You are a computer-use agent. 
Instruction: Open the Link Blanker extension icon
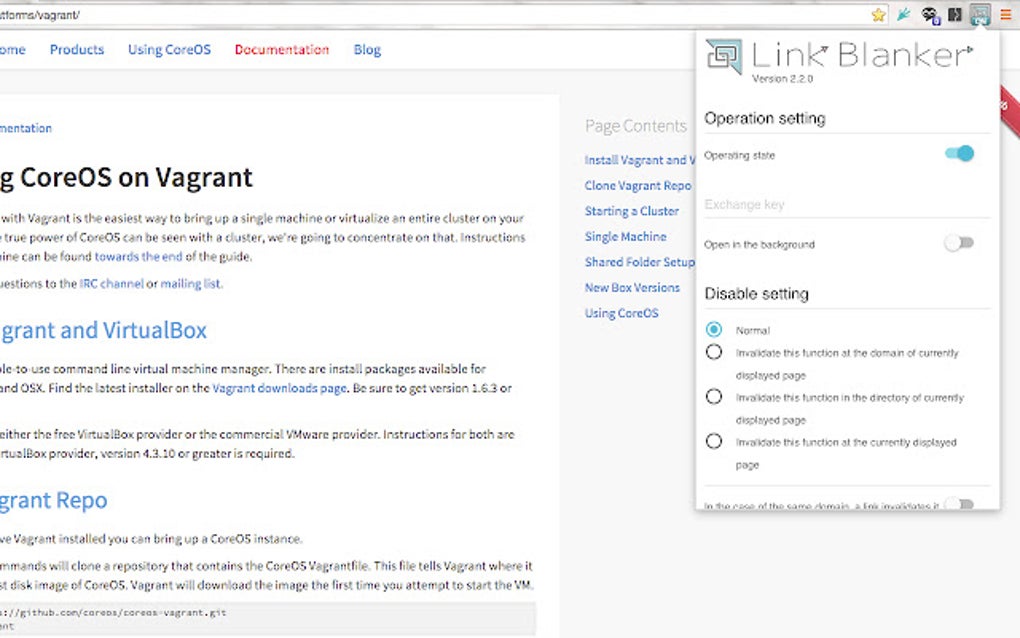point(978,14)
